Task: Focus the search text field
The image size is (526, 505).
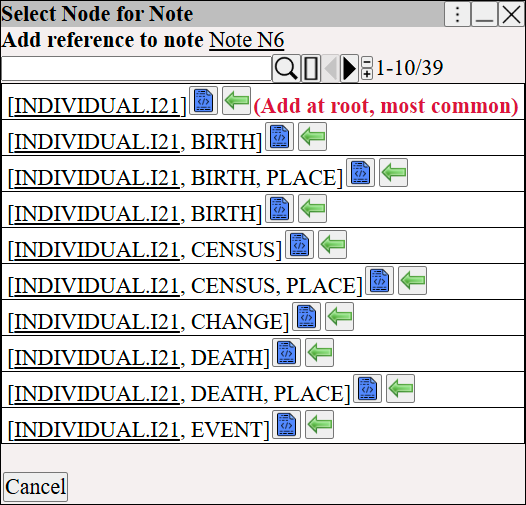Action: point(136,69)
